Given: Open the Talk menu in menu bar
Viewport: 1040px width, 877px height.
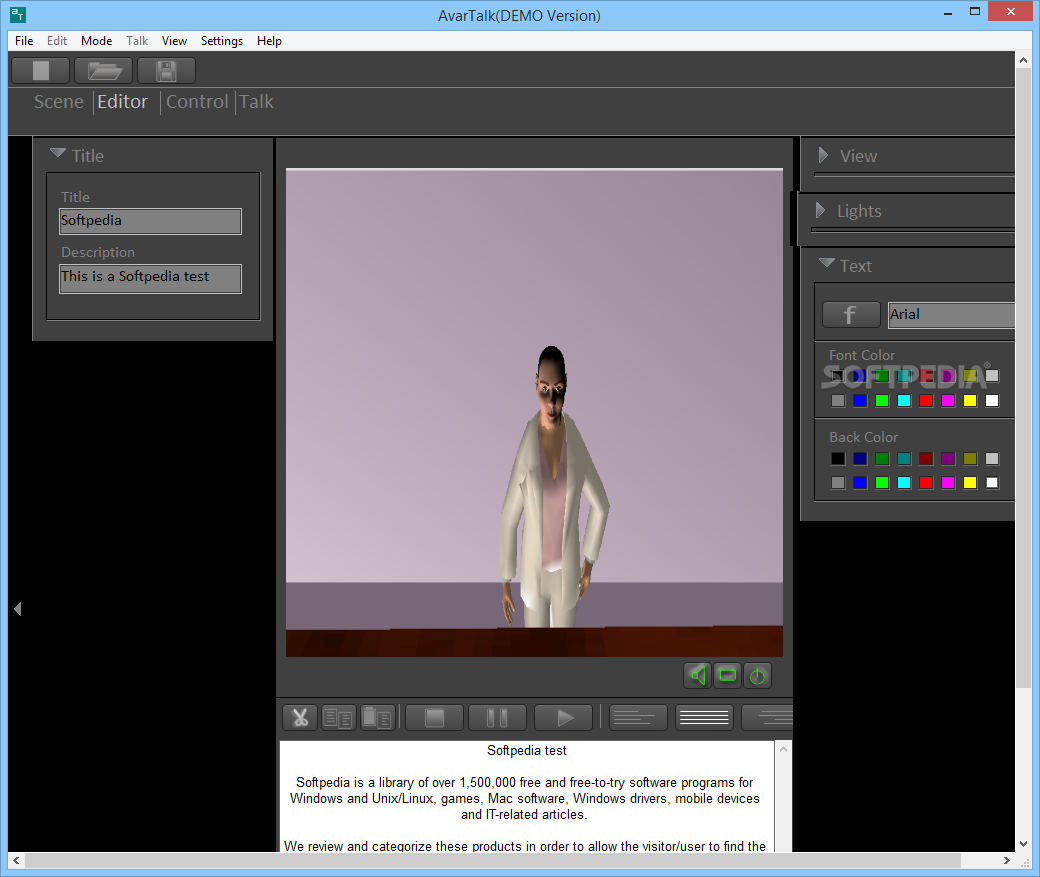Looking at the screenshot, I should click(137, 40).
